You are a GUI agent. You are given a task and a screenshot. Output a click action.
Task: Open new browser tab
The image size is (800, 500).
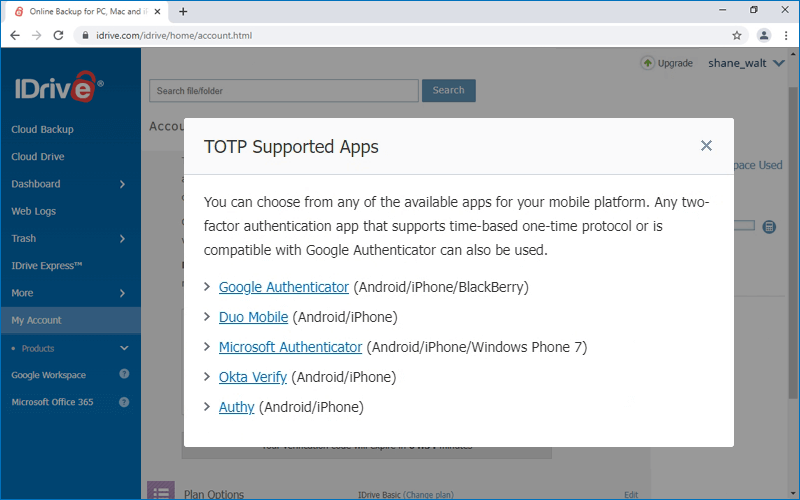click(183, 11)
